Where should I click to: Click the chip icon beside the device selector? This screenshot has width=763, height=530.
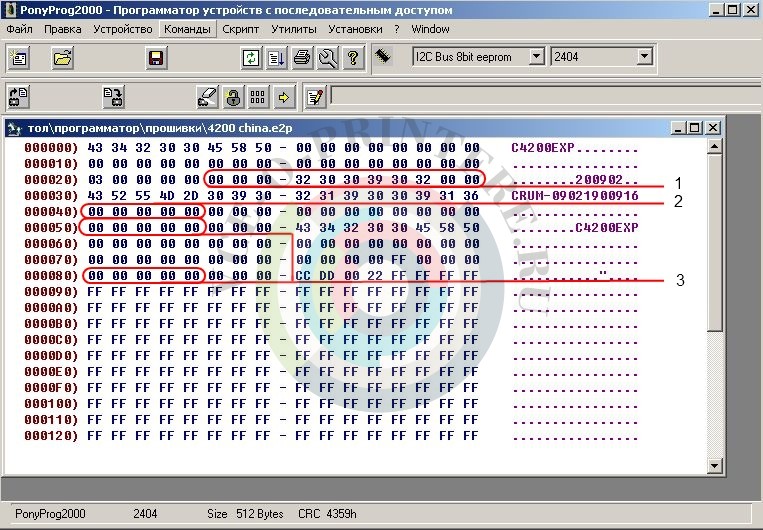[x=383, y=56]
